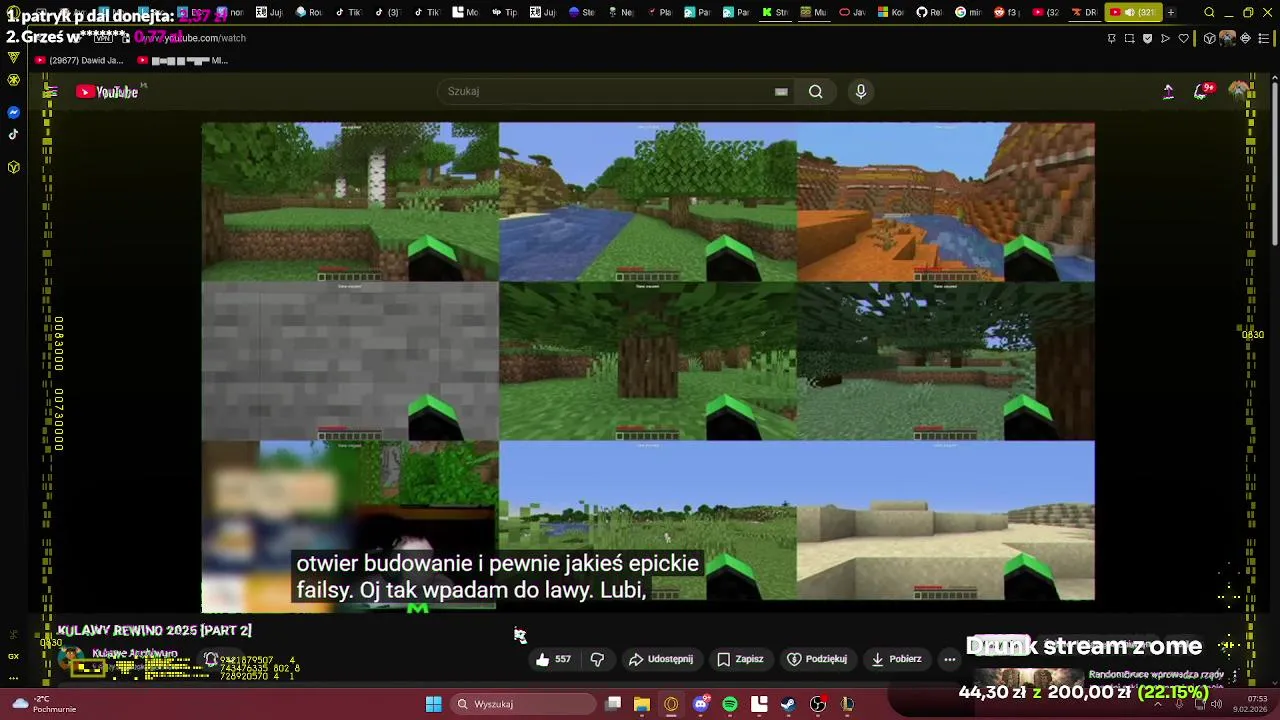Switch to the Kick Str browser tab
This screenshot has width=1280, height=720.
click(x=775, y=12)
